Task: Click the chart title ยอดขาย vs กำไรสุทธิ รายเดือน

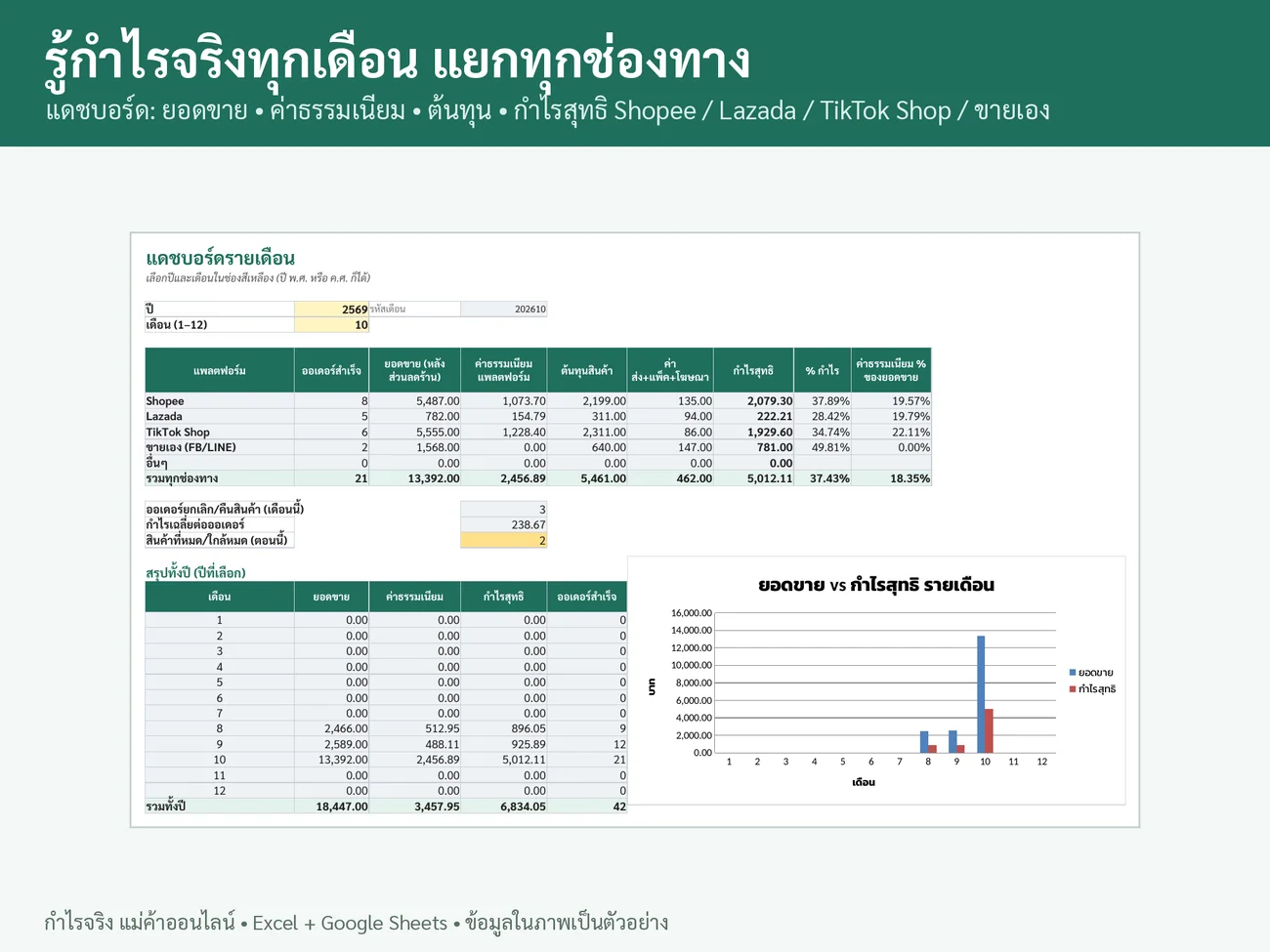Action: click(x=876, y=585)
